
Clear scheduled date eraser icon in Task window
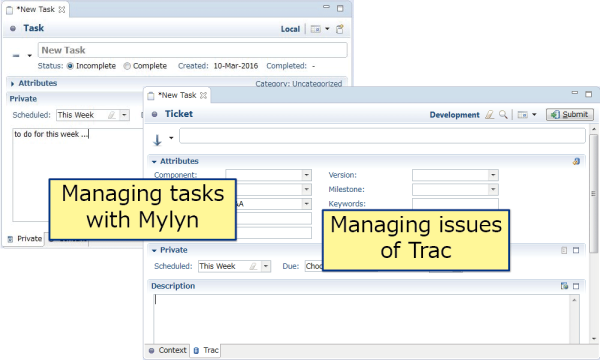(x=112, y=115)
